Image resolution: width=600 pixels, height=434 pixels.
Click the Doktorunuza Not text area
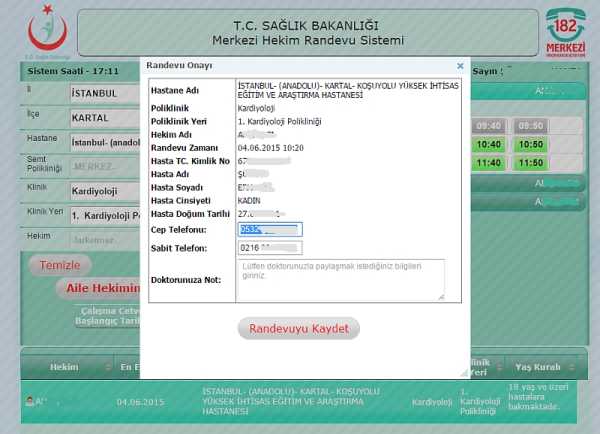[x=341, y=280]
